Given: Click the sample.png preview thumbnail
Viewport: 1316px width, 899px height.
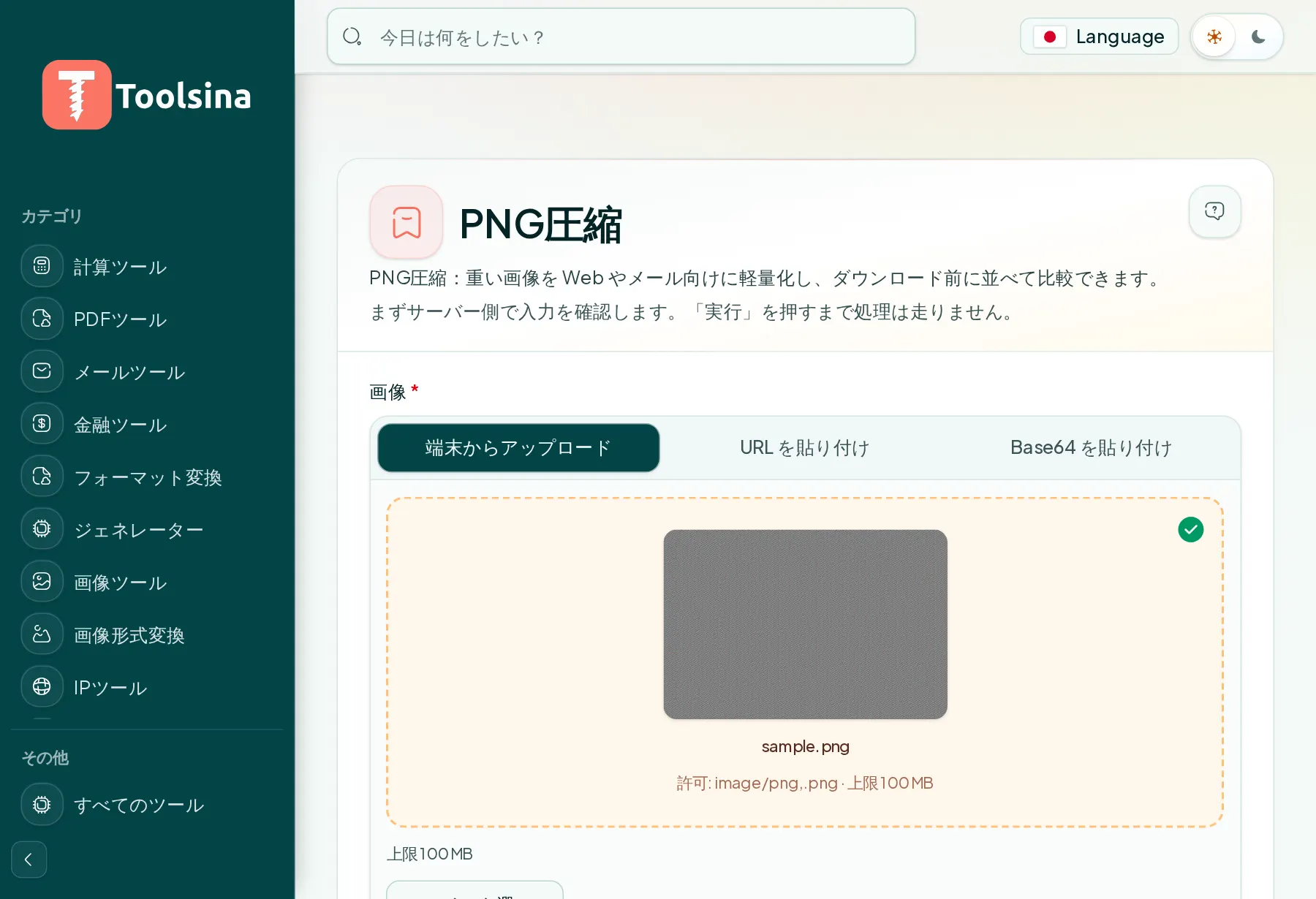Looking at the screenshot, I should (805, 624).
